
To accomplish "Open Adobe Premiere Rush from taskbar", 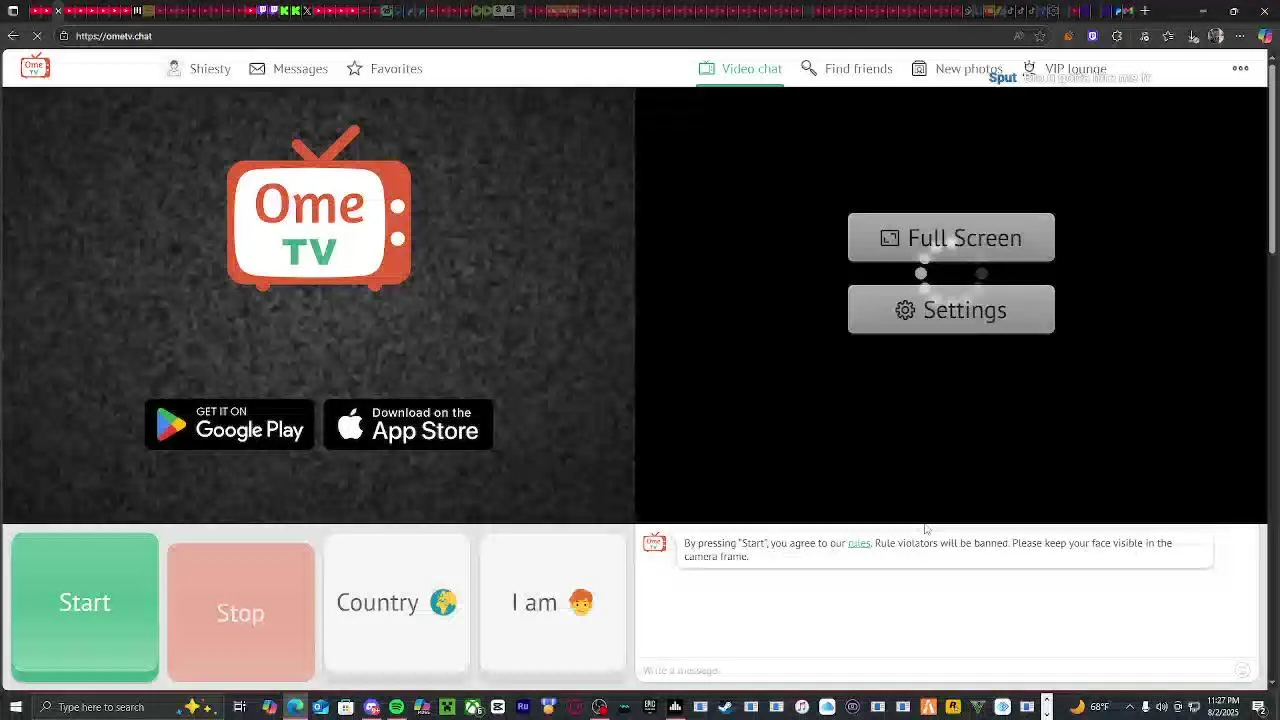I will 523,707.
